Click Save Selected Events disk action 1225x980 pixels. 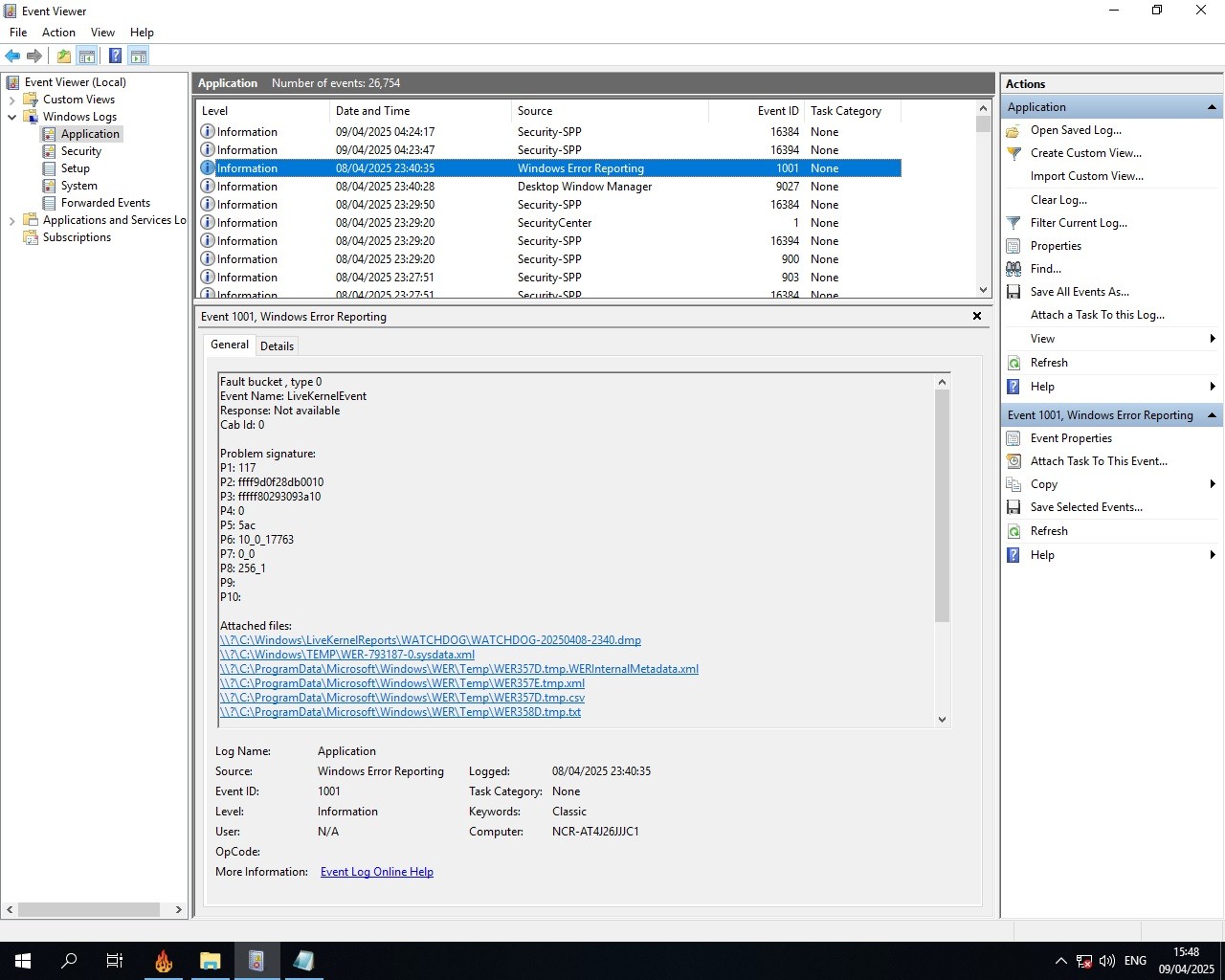(1086, 507)
